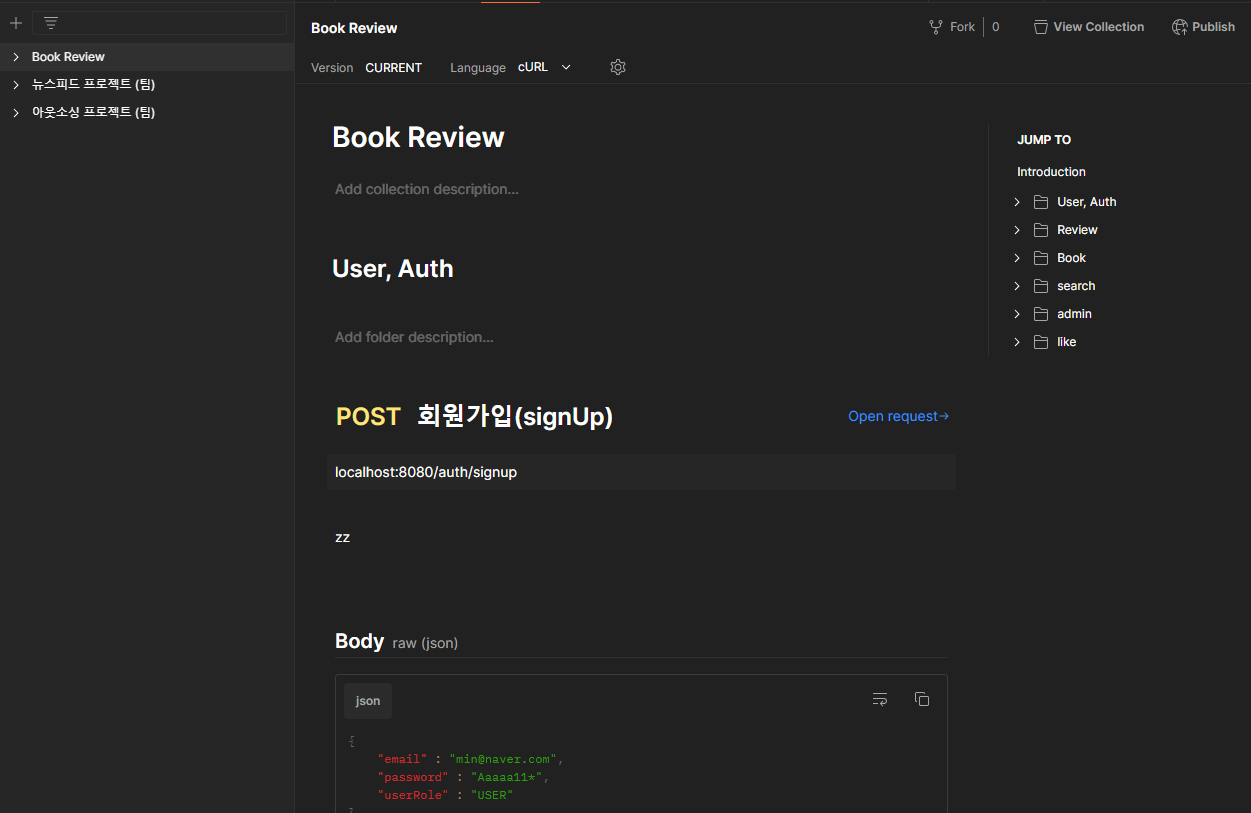The image size is (1251, 813).
Task: Click the Open request link
Action: [898, 416]
